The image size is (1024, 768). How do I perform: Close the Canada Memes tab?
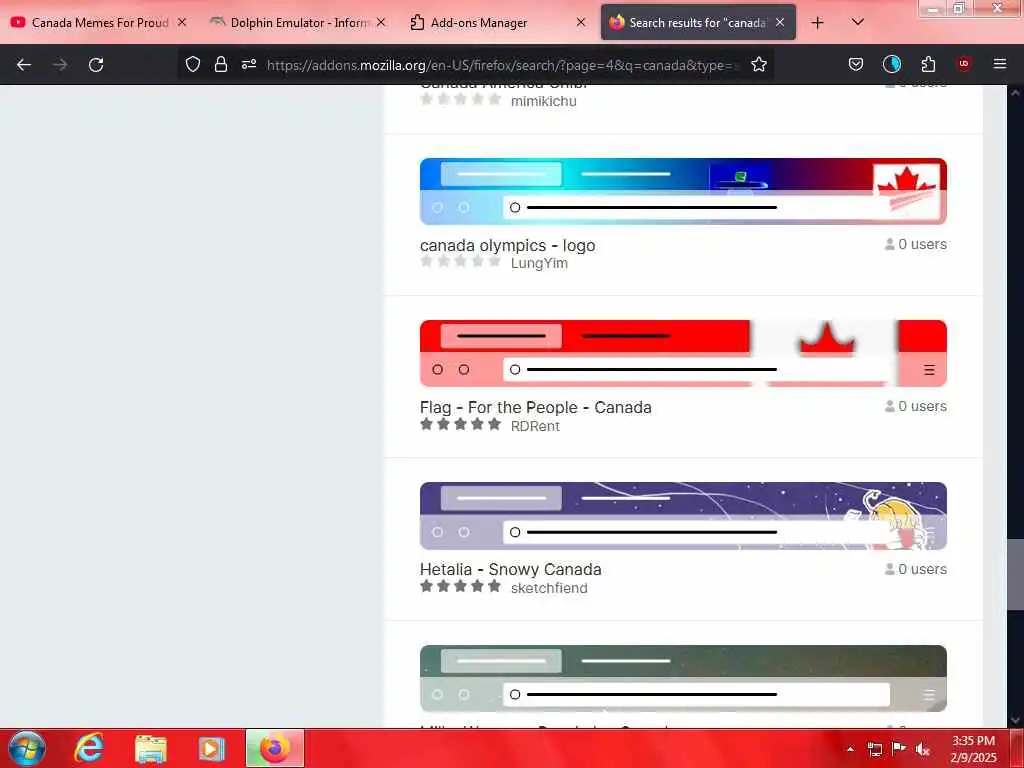point(182,23)
